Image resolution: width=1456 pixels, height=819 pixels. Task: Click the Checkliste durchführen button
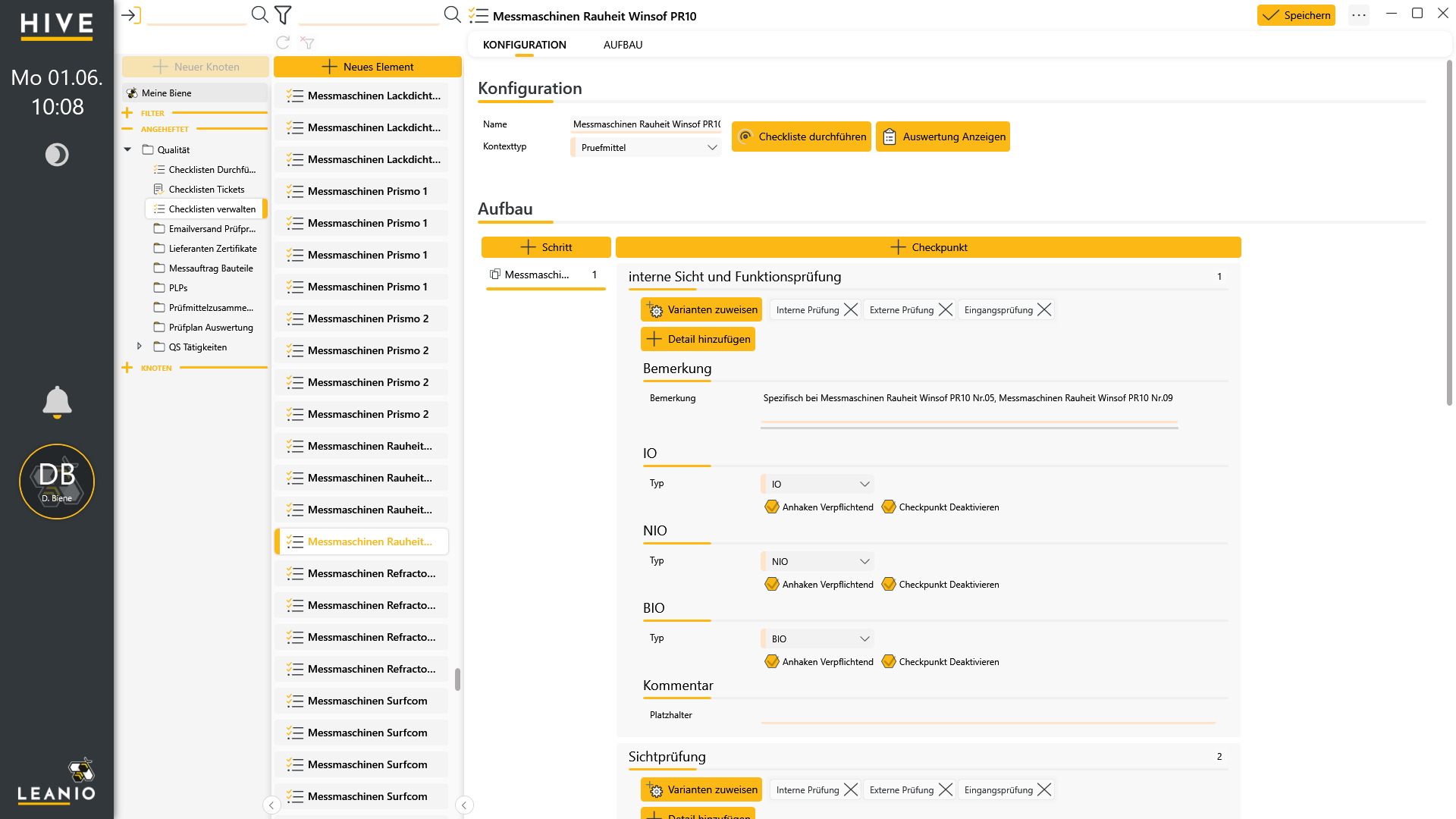pyautogui.click(x=802, y=136)
